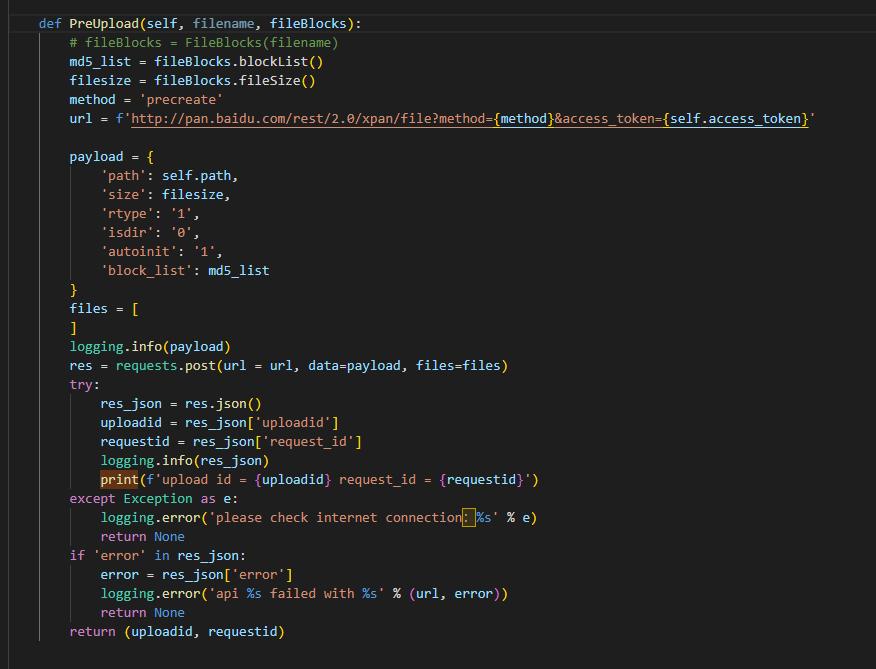Place cursor on logging.info(payload) line
Image resolution: width=876 pixels, height=669 pixels.
pyautogui.click(x=150, y=347)
